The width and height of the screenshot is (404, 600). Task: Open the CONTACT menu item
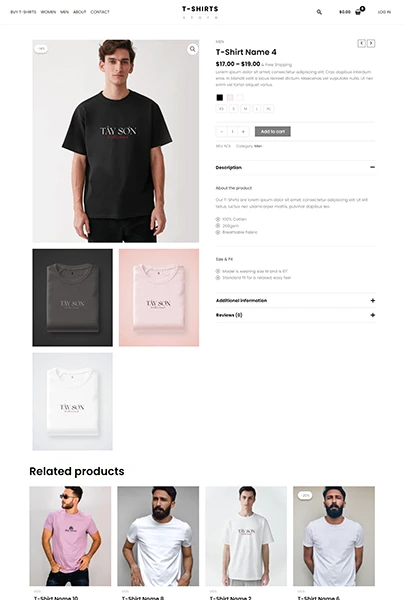pyautogui.click(x=100, y=12)
